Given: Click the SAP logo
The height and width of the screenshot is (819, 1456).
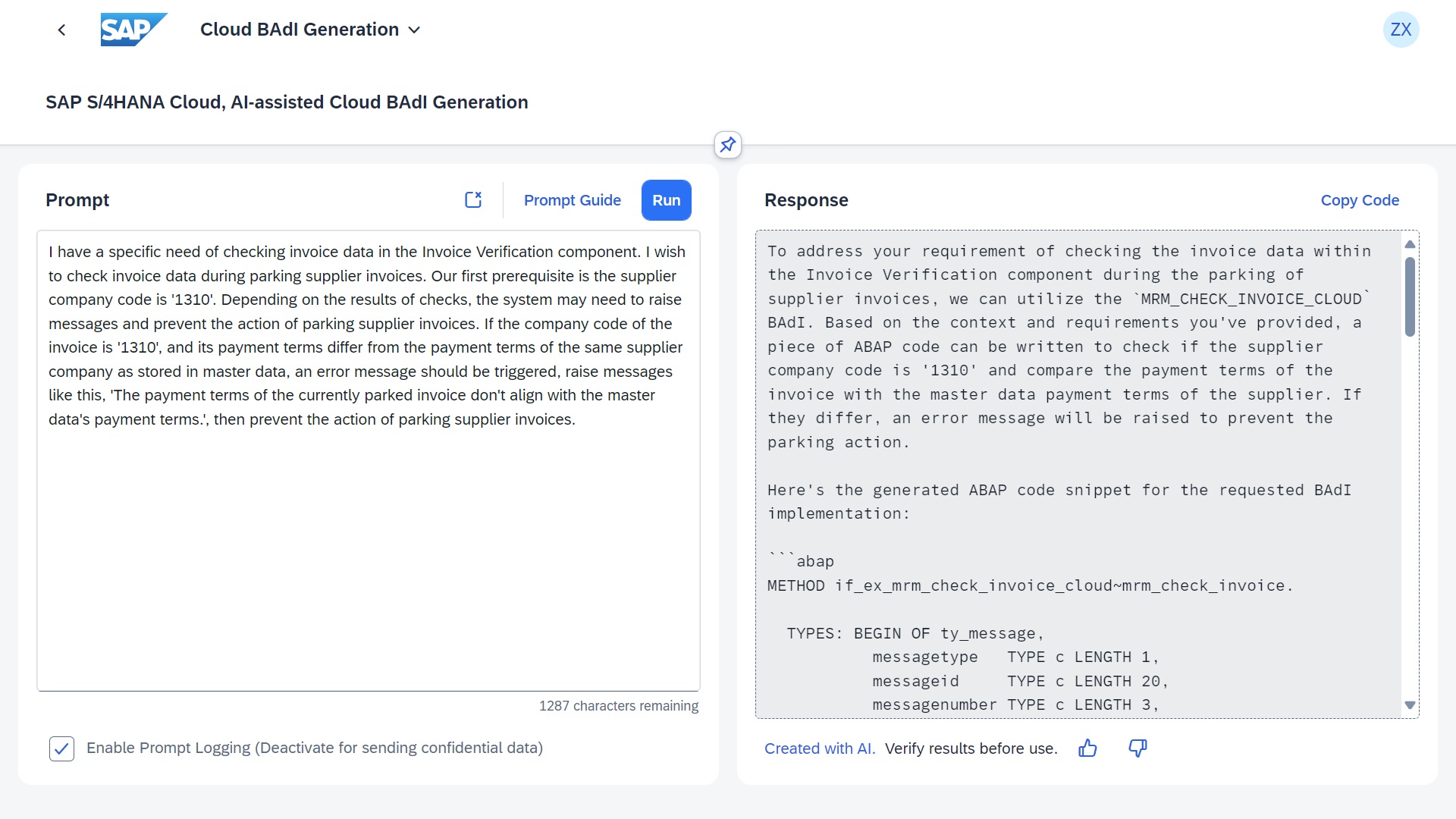Looking at the screenshot, I should (x=133, y=30).
